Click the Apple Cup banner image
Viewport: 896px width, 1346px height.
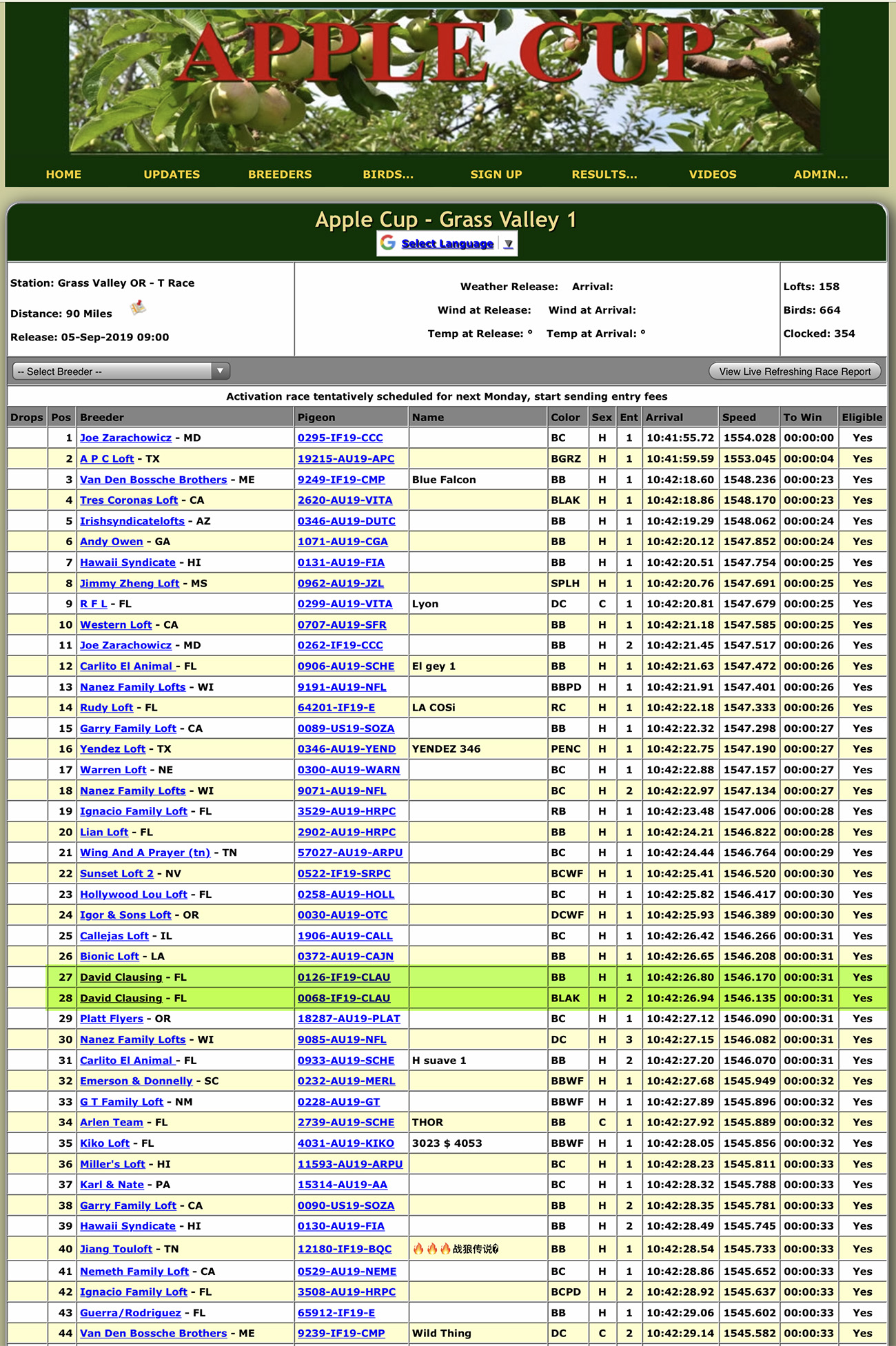[445, 80]
